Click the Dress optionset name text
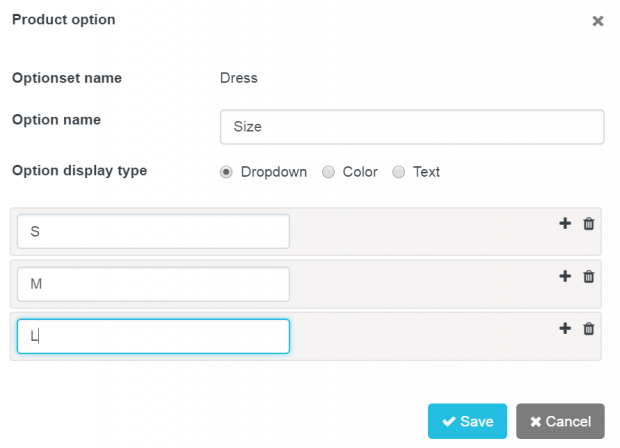Image resolution: width=620 pixels, height=448 pixels. pyautogui.click(x=239, y=78)
